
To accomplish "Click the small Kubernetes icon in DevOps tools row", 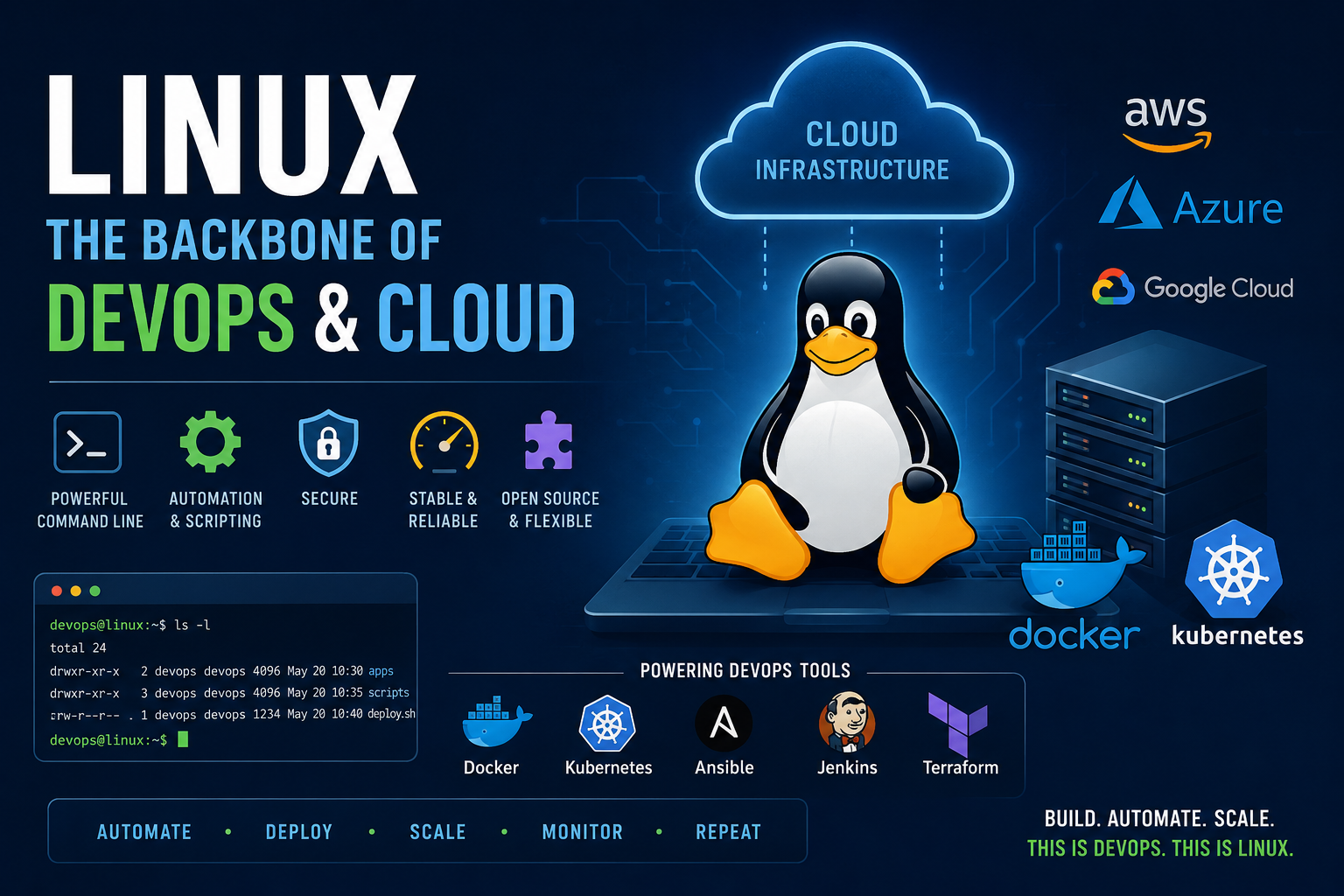I will tap(606, 723).
